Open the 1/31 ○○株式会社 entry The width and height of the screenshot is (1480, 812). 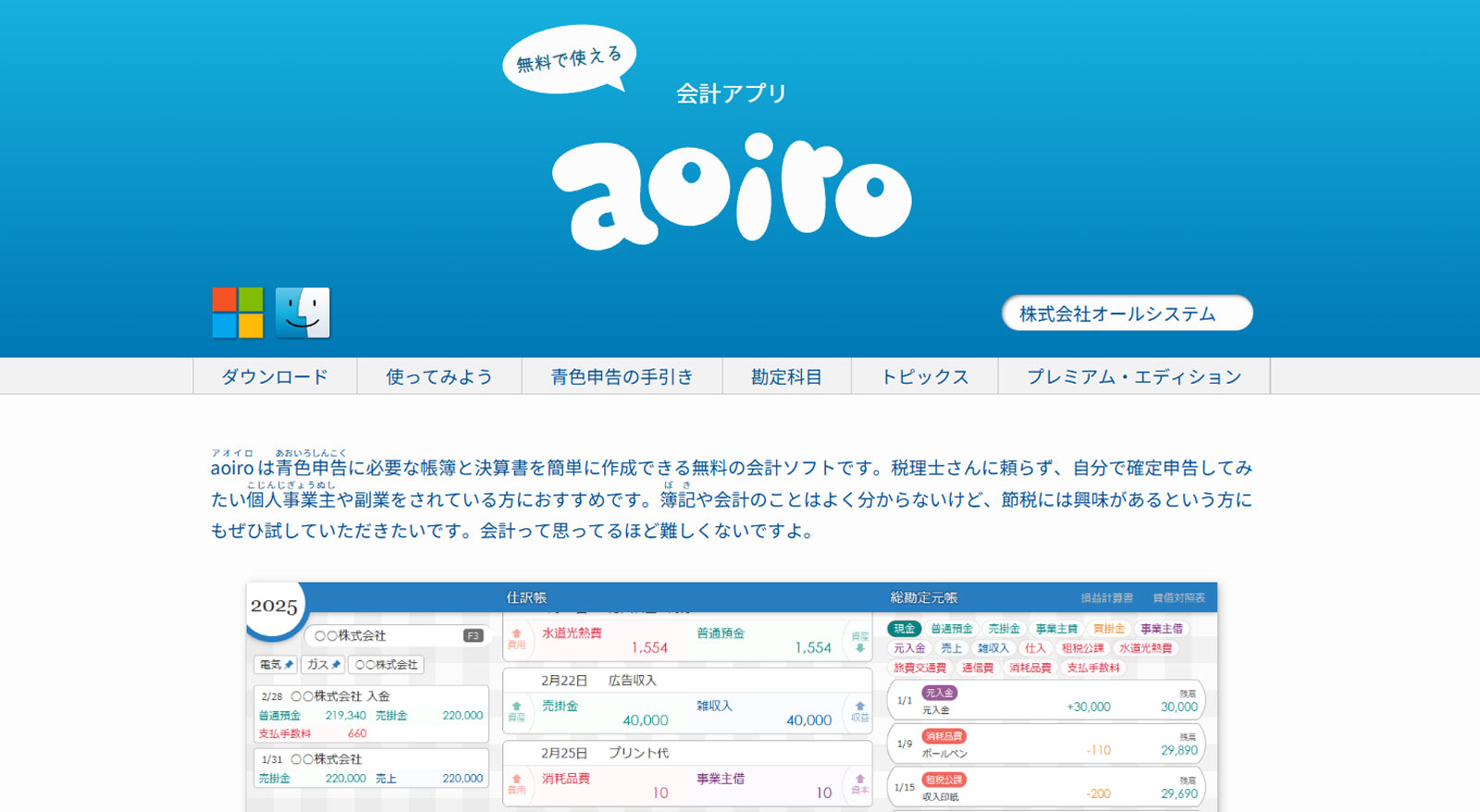[x=371, y=769]
